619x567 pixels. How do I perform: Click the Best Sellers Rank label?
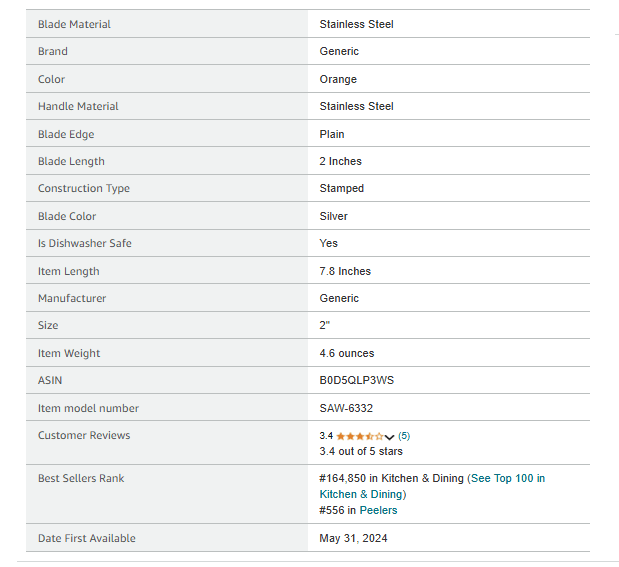81,478
